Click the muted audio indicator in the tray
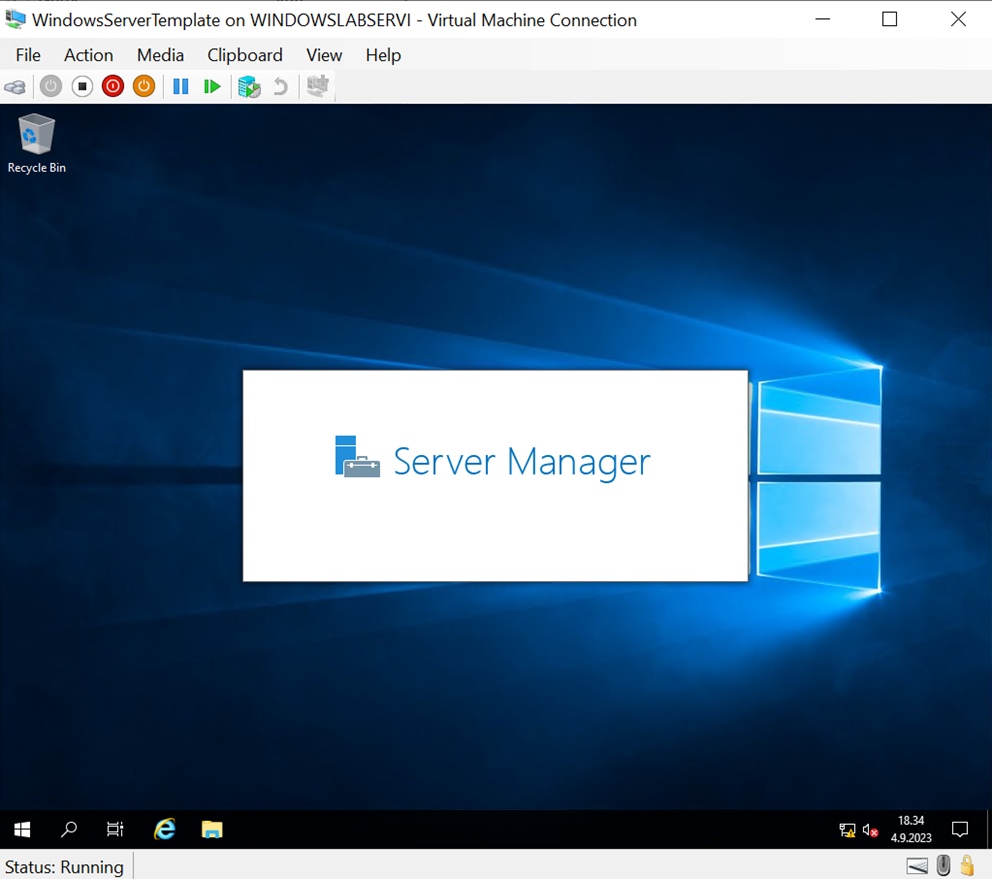The image size is (992, 879). [x=869, y=829]
